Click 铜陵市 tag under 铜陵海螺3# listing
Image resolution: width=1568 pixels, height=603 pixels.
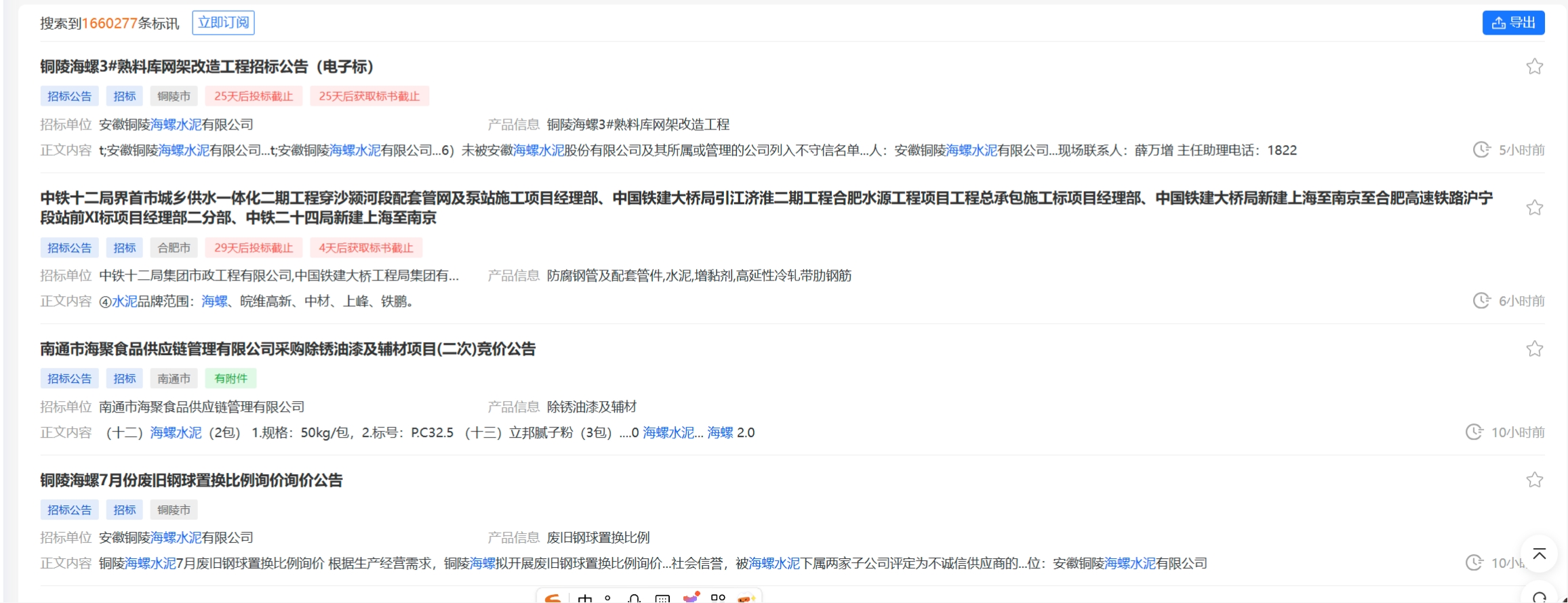point(174,96)
